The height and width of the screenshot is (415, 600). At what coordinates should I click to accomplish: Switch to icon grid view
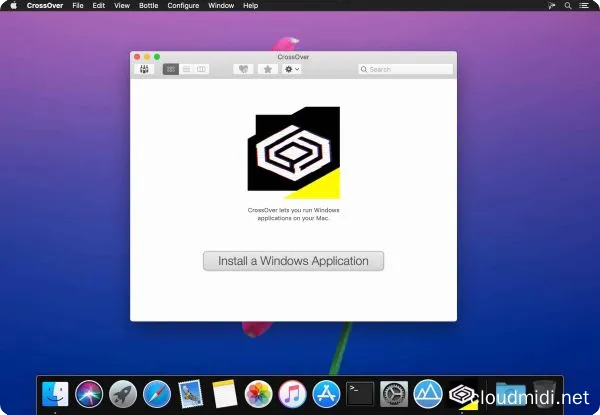(x=171, y=69)
